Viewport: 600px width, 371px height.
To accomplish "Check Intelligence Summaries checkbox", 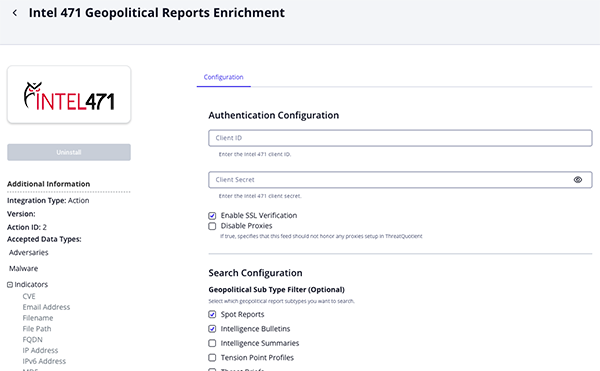I will pyautogui.click(x=212, y=343).
